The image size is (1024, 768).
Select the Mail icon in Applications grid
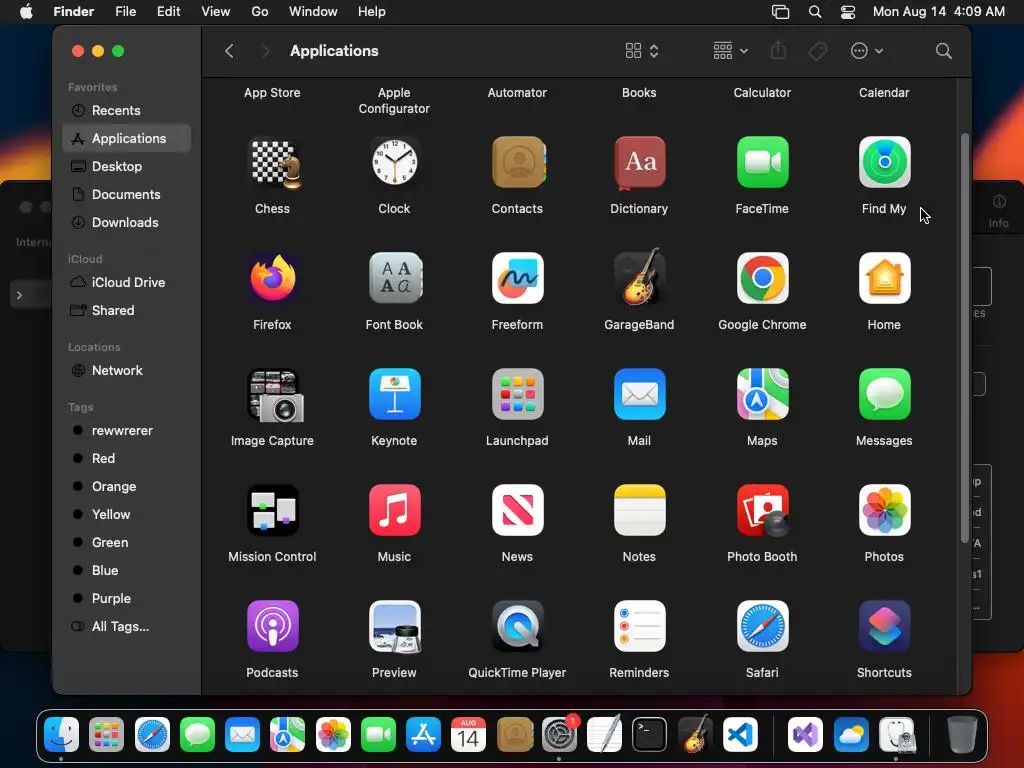tap(639, 394)
